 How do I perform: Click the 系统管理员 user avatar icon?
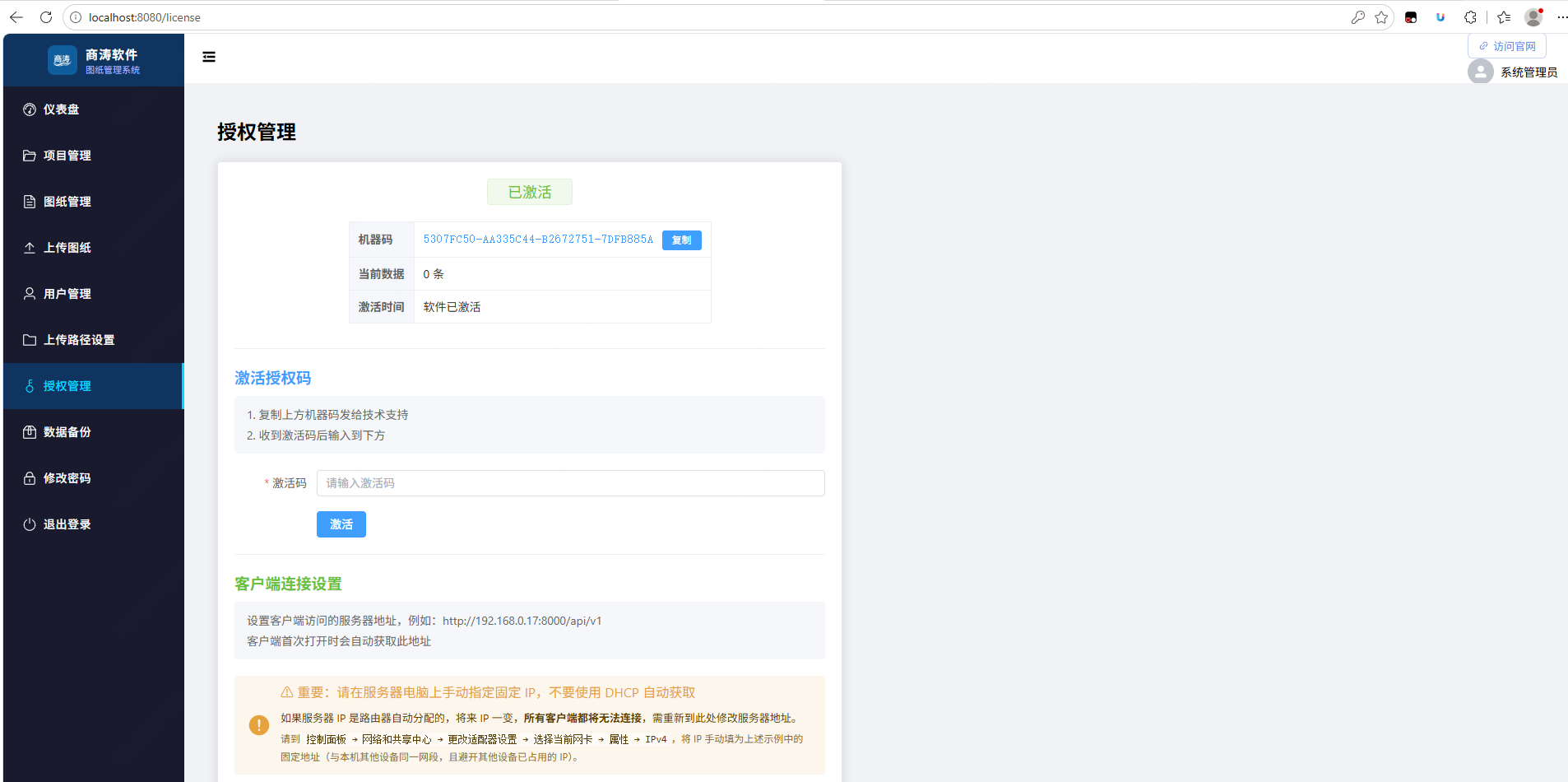pos(1481,72)
